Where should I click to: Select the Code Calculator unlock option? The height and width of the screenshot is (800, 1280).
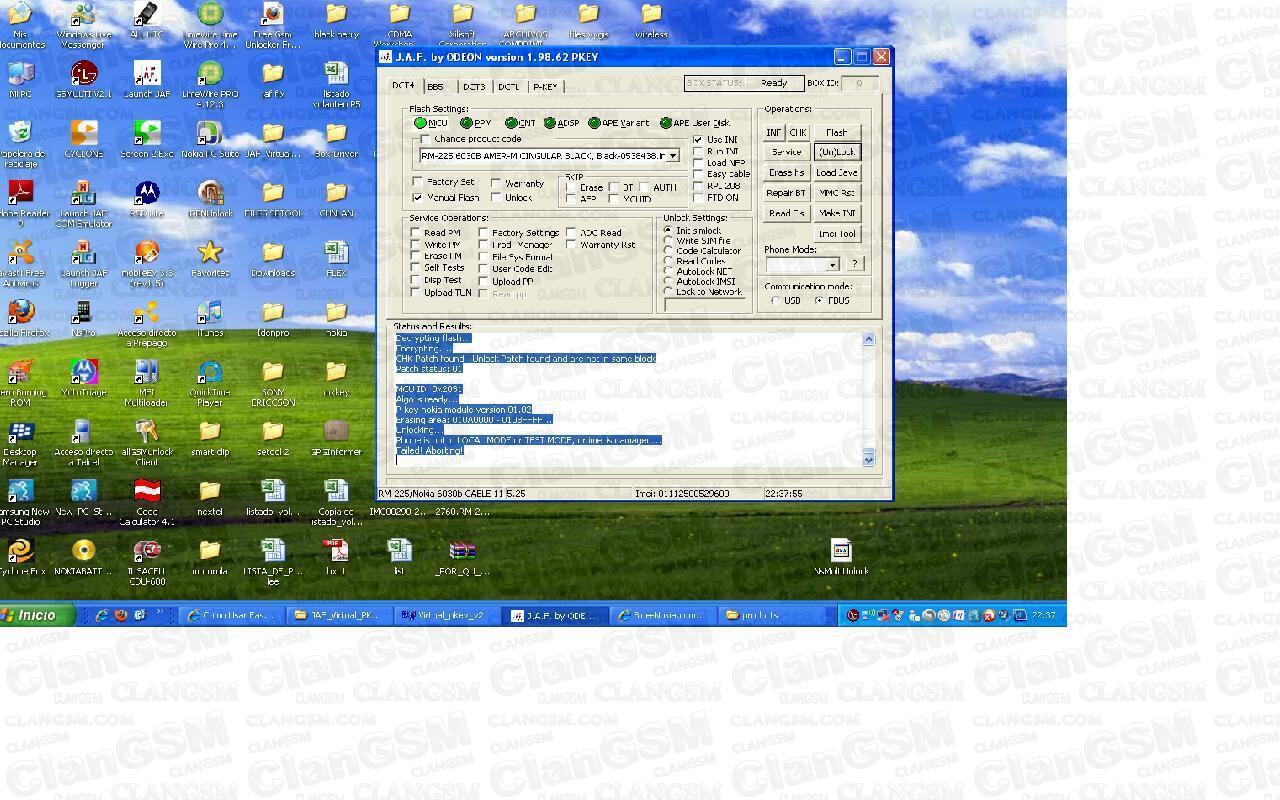[x=669, y=250]
